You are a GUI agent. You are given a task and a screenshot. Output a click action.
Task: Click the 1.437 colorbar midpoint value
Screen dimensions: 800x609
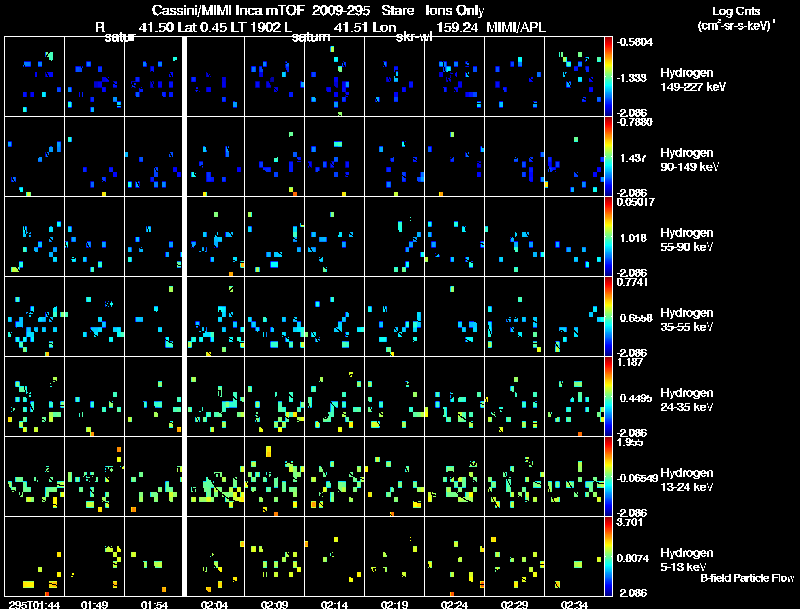point(633,158)
